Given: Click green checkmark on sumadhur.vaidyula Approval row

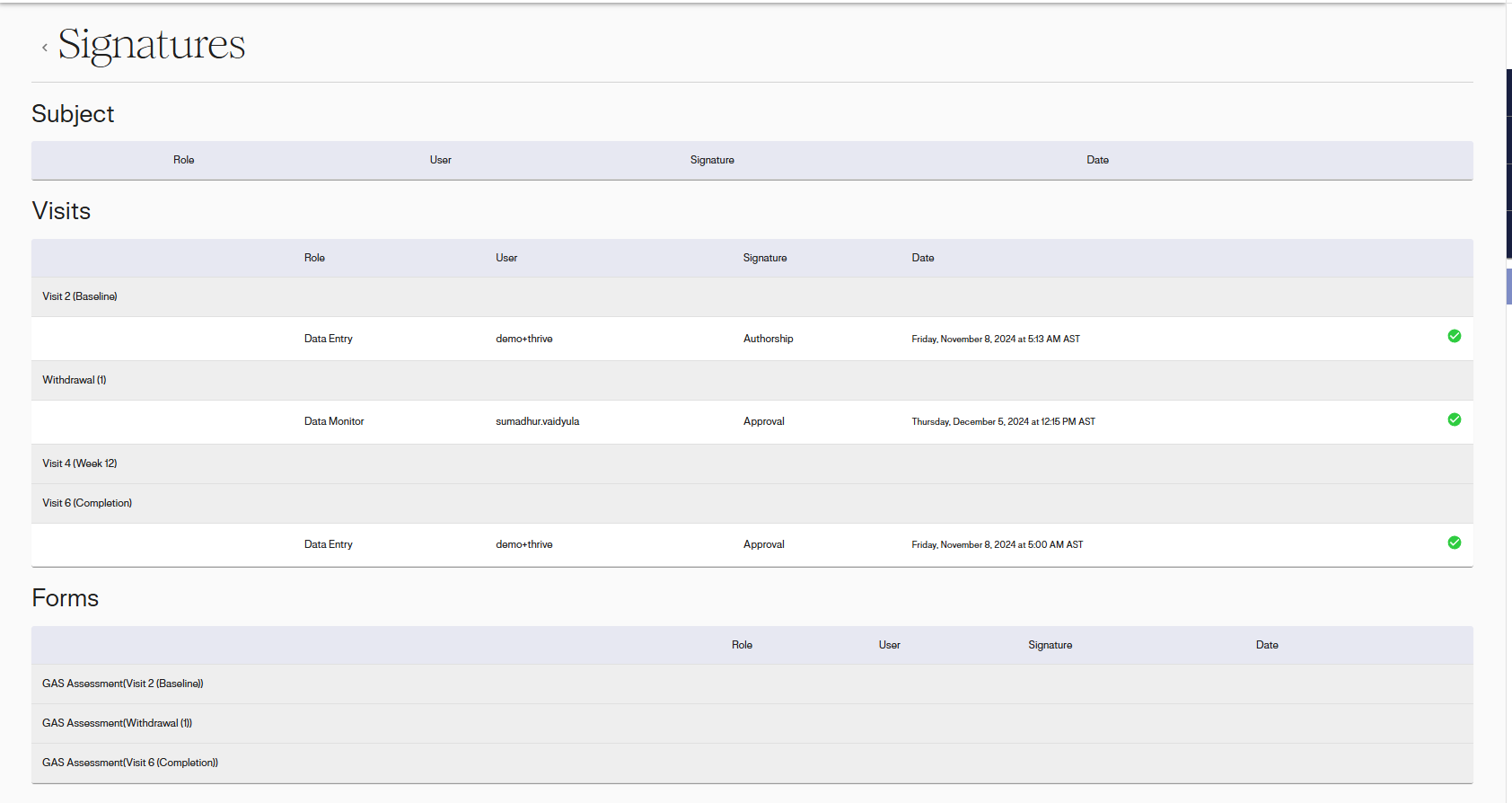Looking at the screenshot, I should (1454, 420).
